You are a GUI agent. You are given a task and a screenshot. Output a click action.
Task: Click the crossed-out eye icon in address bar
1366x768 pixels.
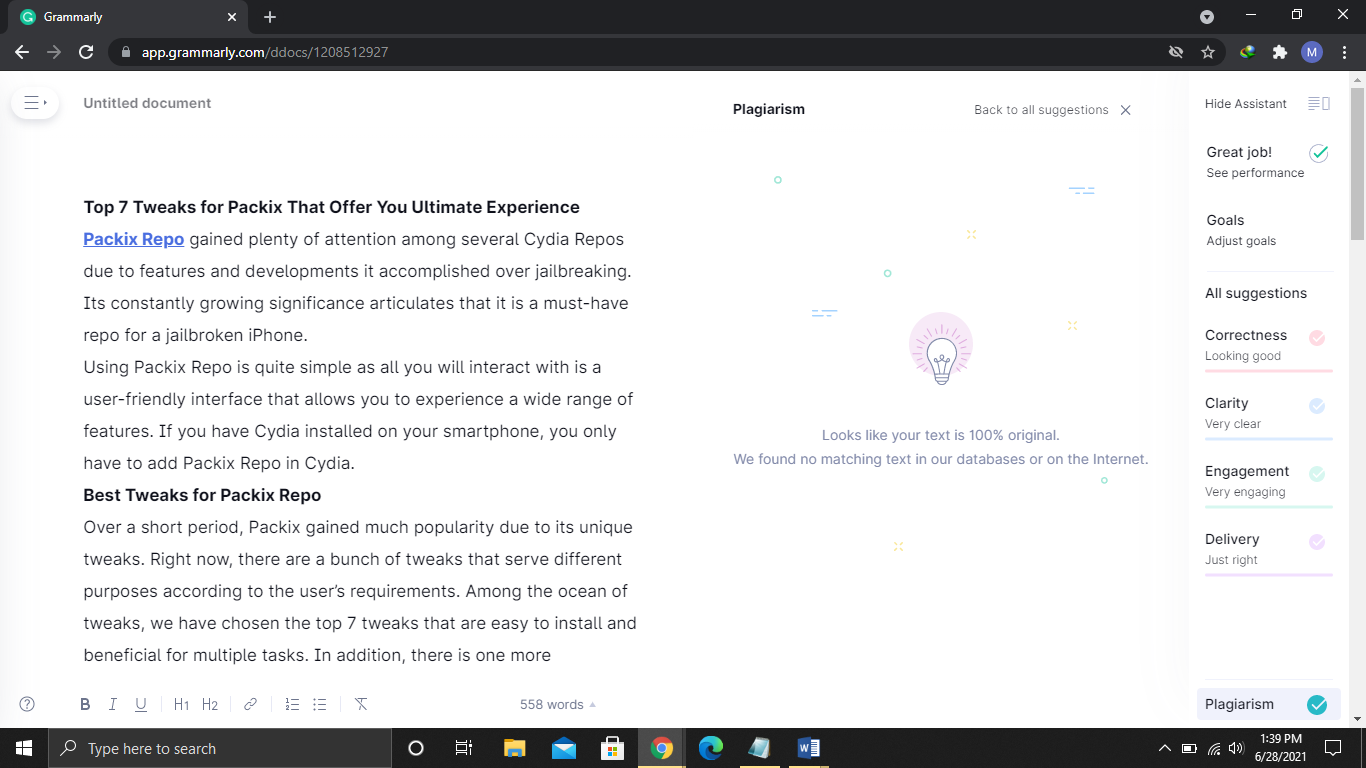(1176, 52)
